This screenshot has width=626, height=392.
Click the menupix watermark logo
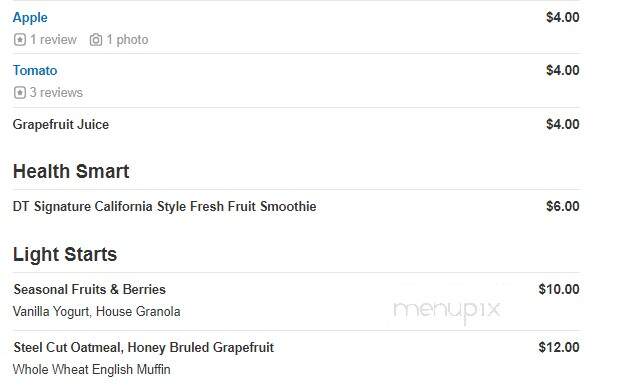[447, 310]
